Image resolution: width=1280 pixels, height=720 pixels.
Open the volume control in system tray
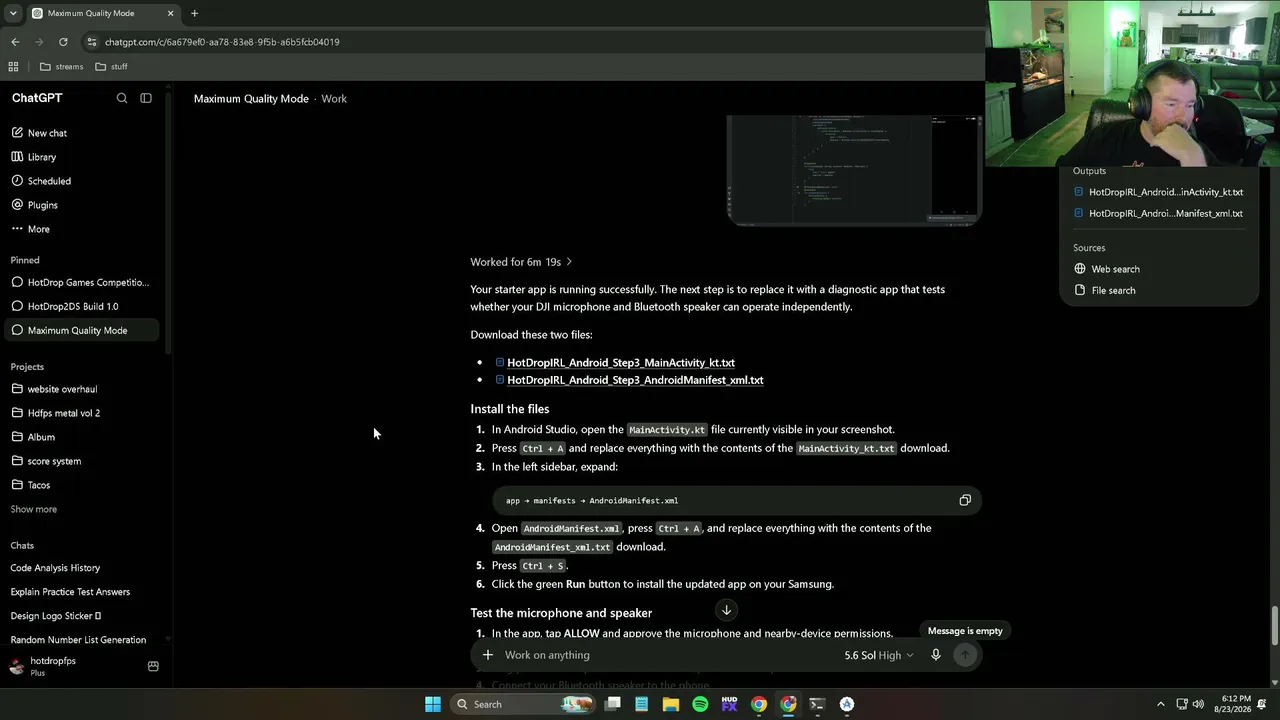1197,704
